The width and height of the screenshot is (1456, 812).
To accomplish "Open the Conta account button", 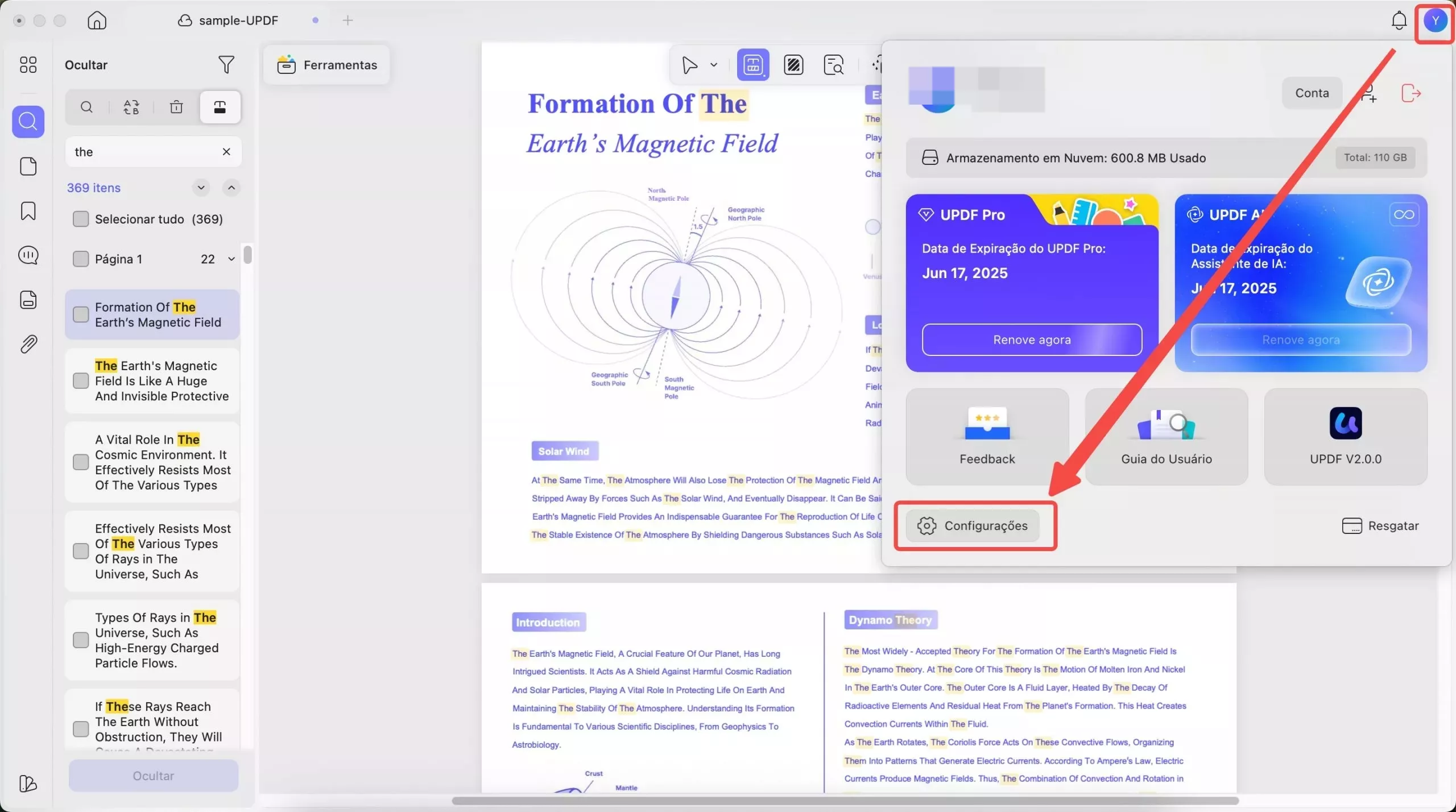I will pyautogui.click(x=1312, y=93).
